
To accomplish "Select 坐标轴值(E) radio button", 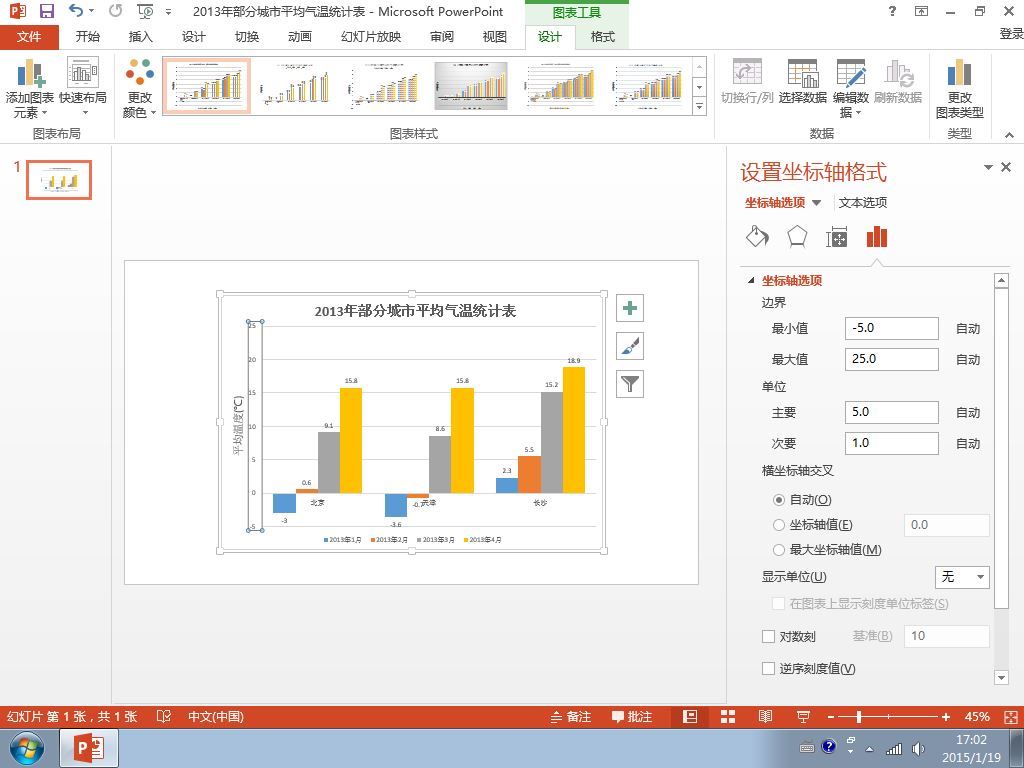I will point(778,525).
